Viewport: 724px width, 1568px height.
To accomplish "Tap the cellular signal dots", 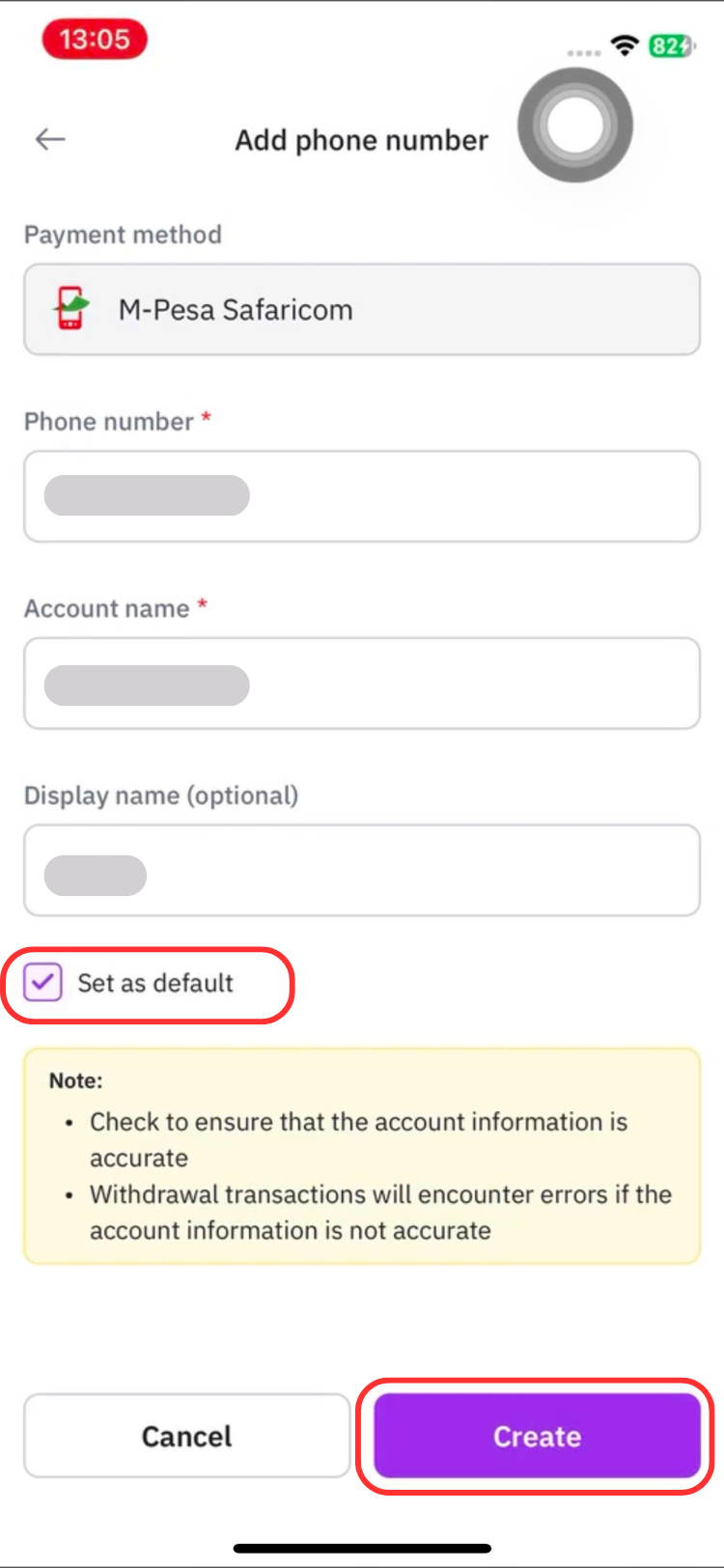I will pyautogui.click(x=583, y=52).
